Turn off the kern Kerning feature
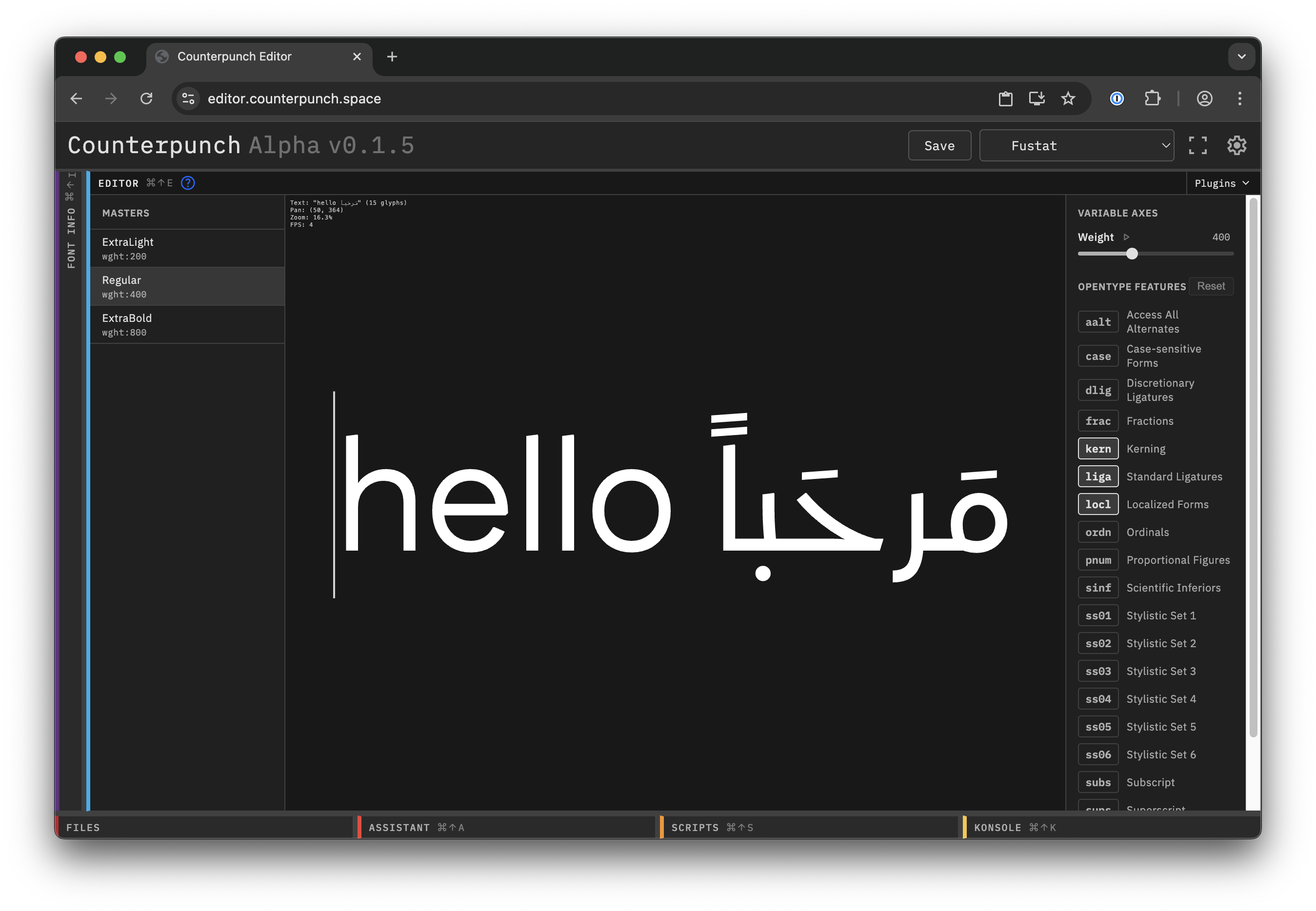 1098,449
